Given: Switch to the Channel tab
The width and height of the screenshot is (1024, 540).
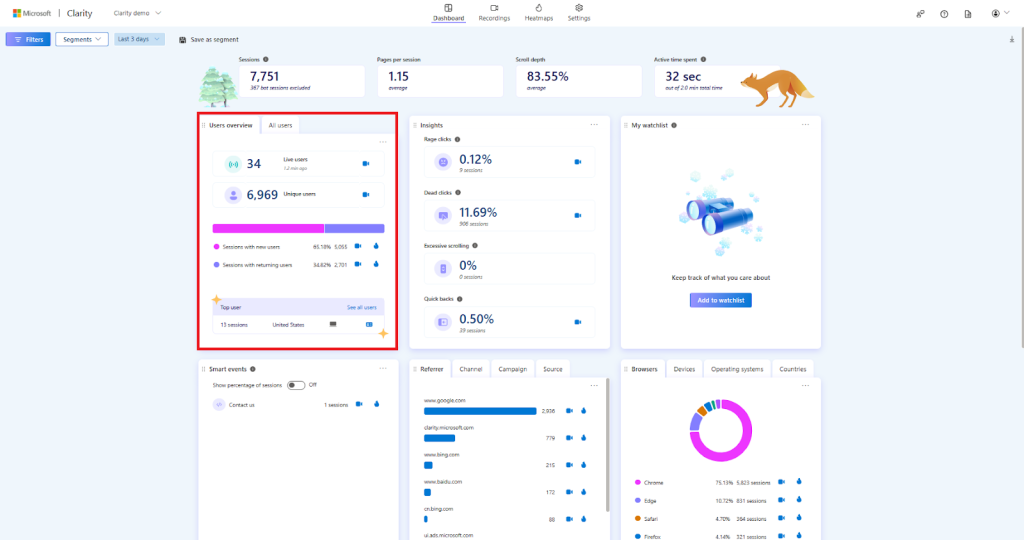Looking at the screenshot, I should pyautogui.click(x=470, y=370).
